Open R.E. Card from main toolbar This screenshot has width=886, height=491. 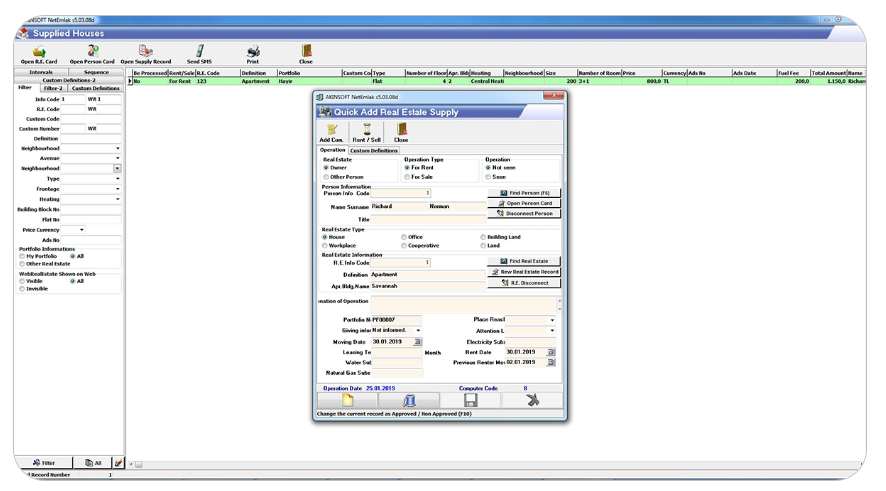point(39,54)
